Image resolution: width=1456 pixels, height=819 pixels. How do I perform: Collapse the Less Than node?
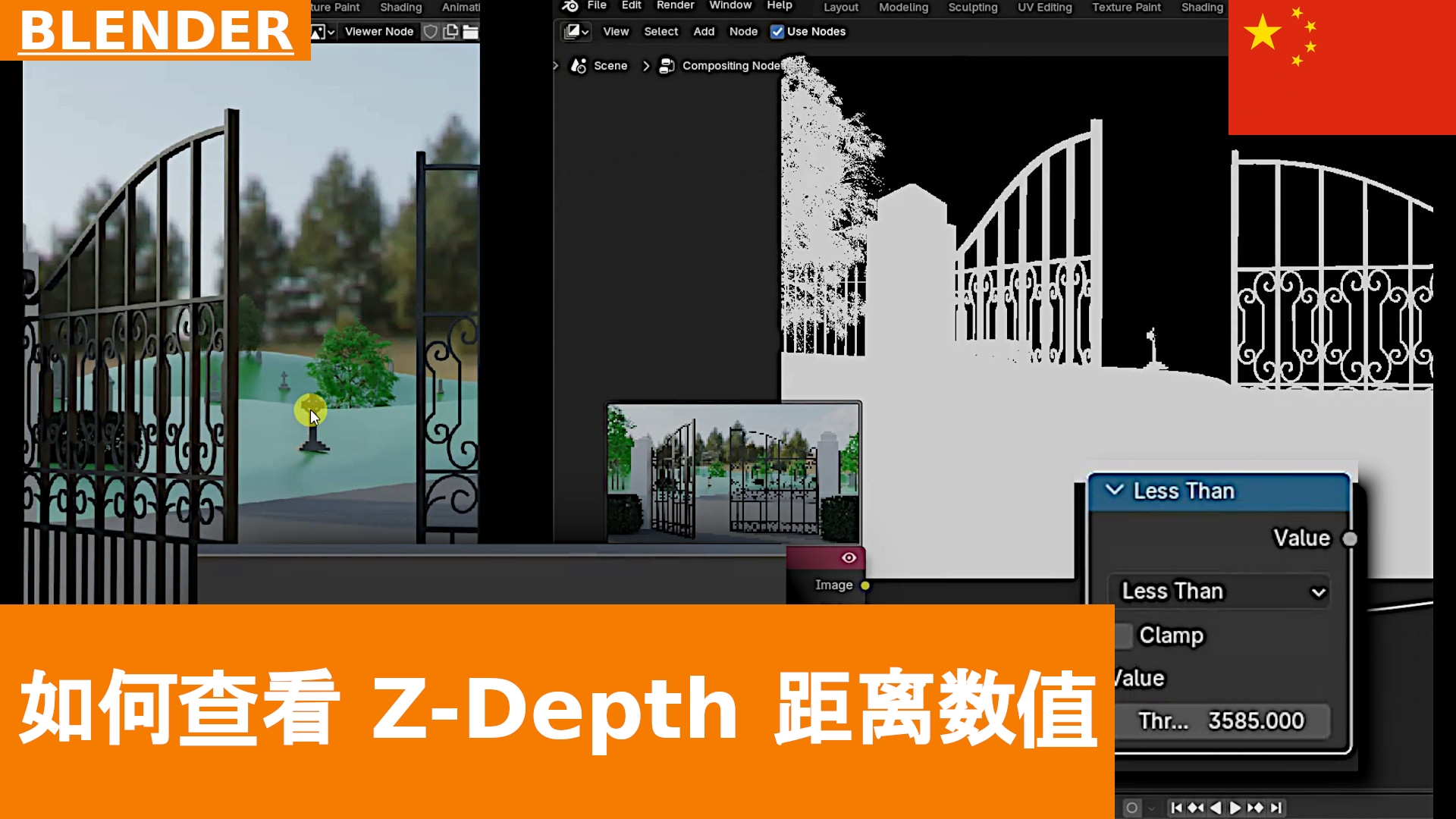[x=1114, y=490]
